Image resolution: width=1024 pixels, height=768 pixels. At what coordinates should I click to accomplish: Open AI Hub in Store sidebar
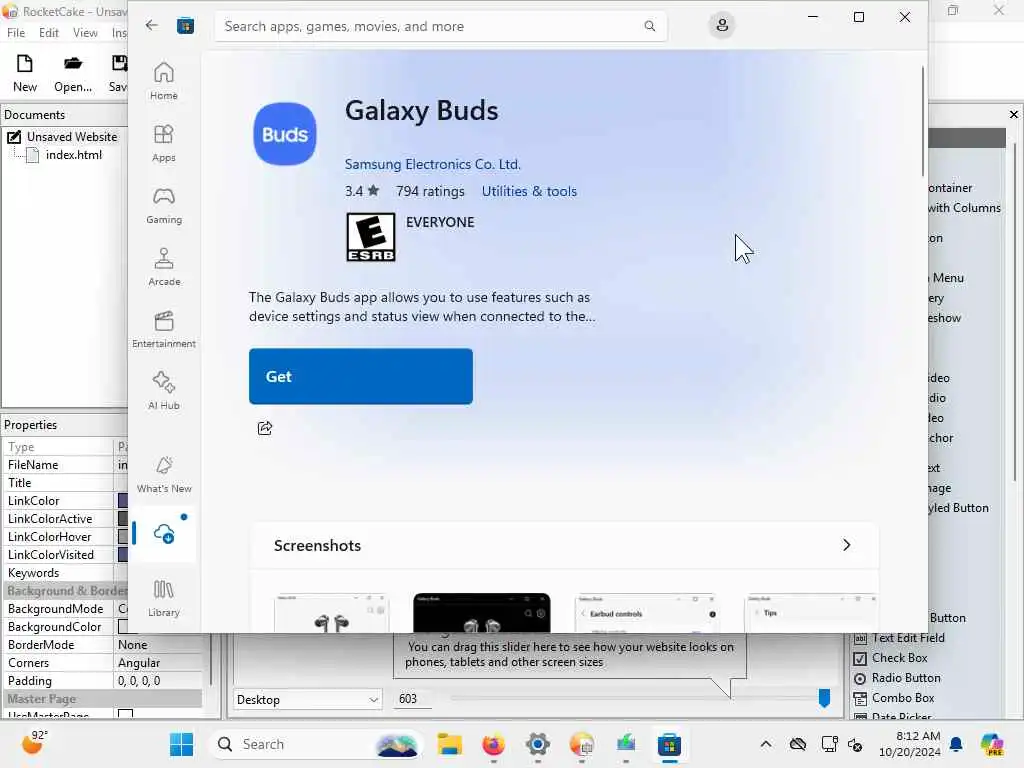[163, 391]
